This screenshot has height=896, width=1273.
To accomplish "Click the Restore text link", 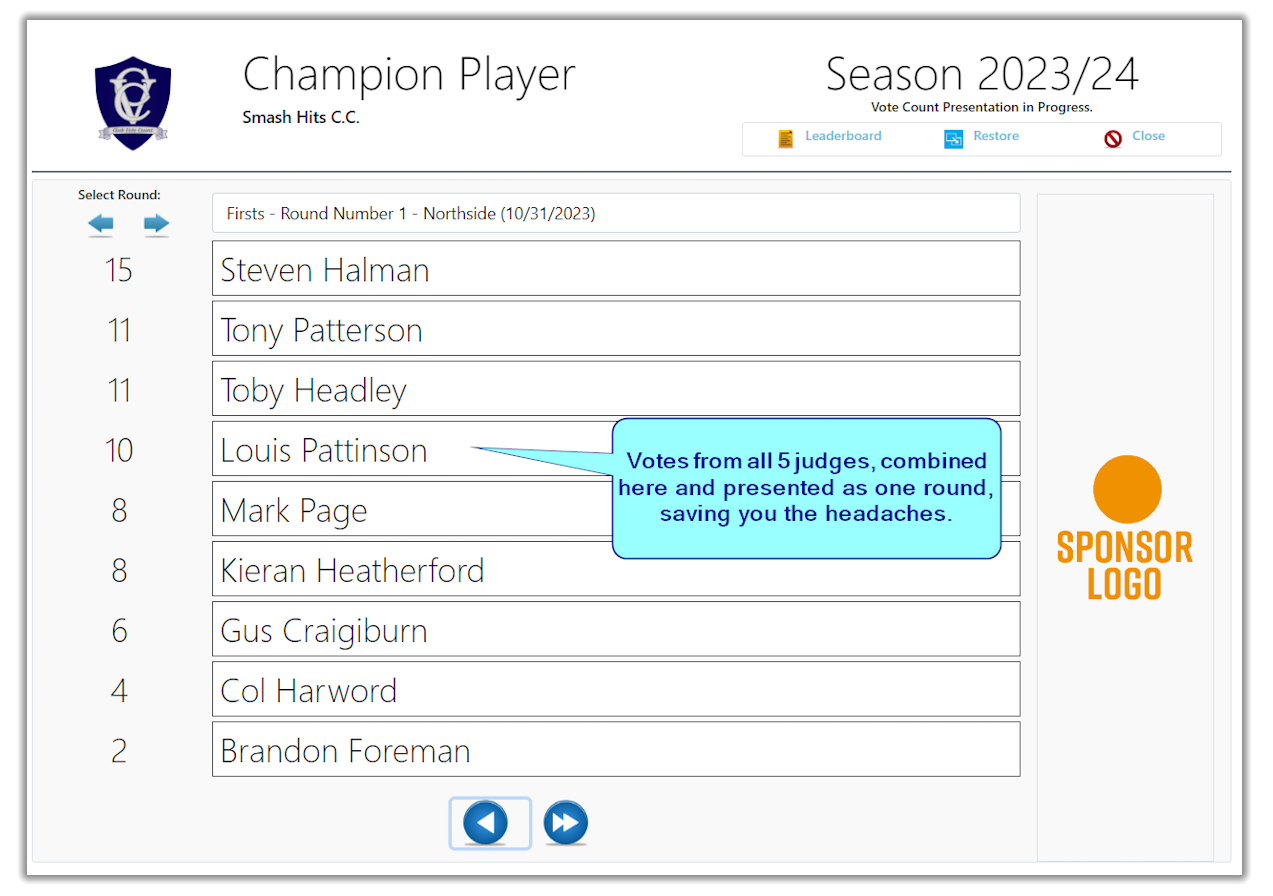I will pos(995,137).
